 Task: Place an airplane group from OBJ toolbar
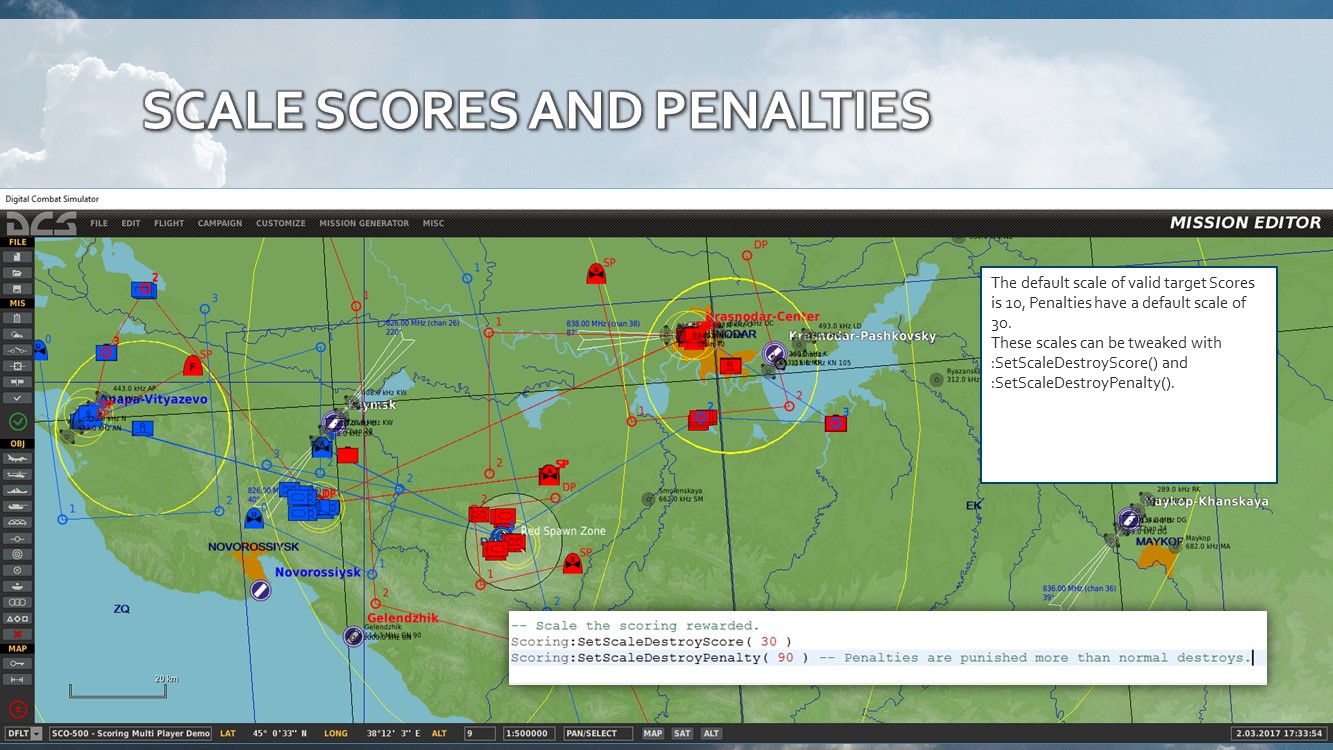coord(17,458)
